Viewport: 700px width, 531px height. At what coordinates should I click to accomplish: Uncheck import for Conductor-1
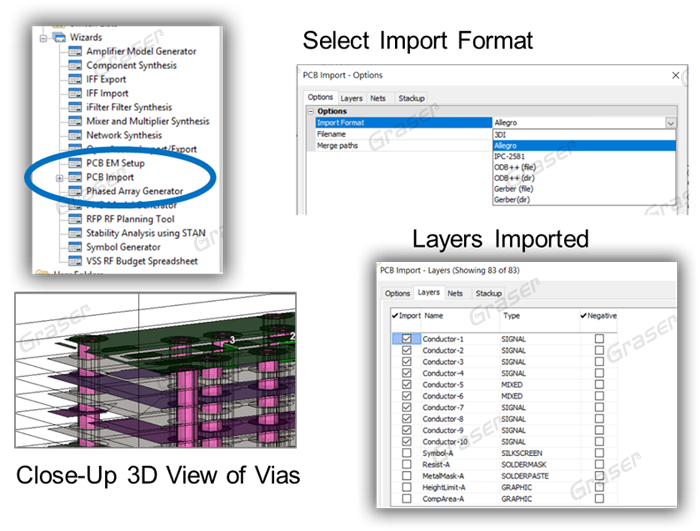406,339
